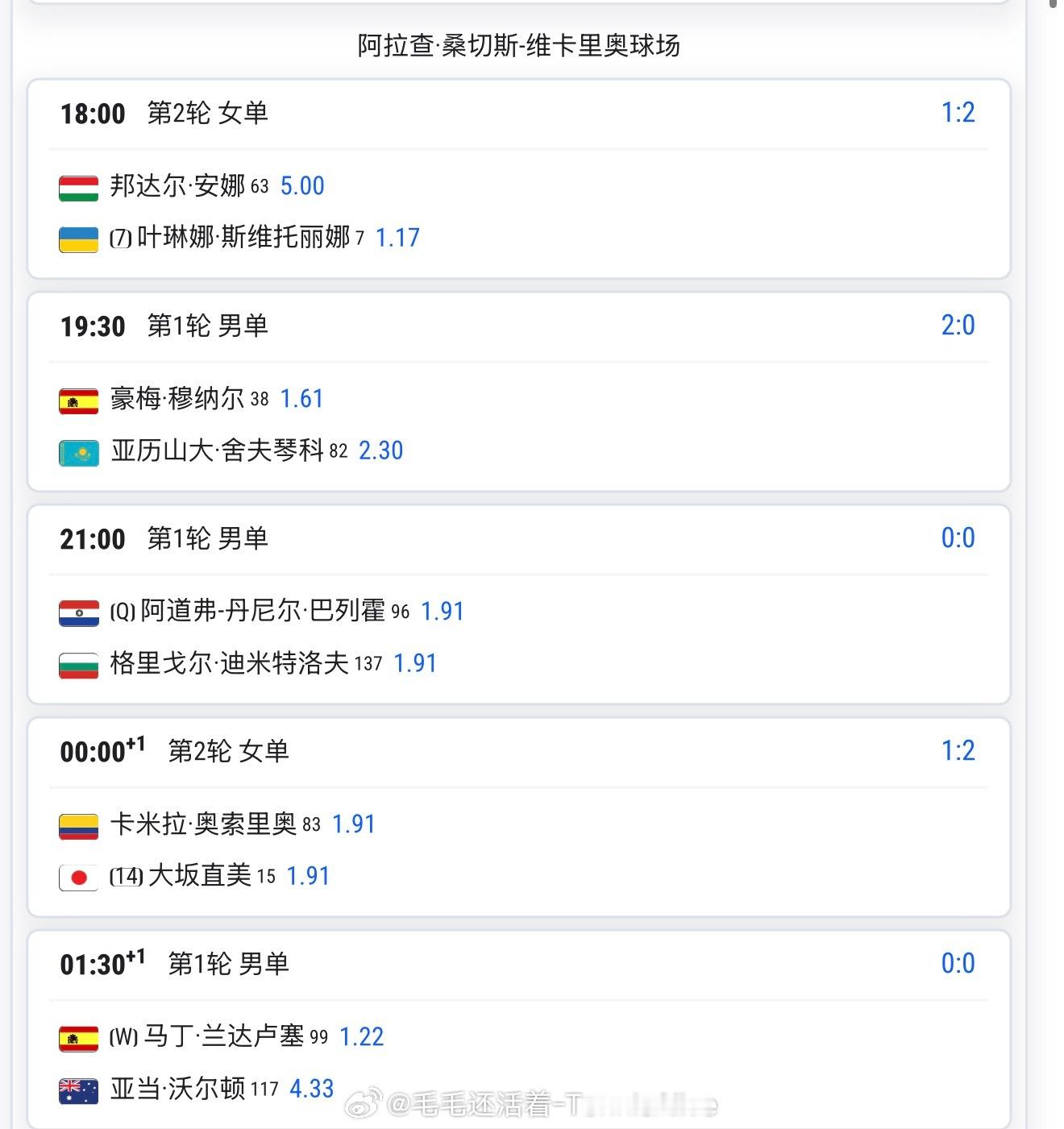Click the Colombia flag beside 卡米拉·奥索里奥
The height and width of the screenshot is (1129, 1064).
(x=78, y=826)
